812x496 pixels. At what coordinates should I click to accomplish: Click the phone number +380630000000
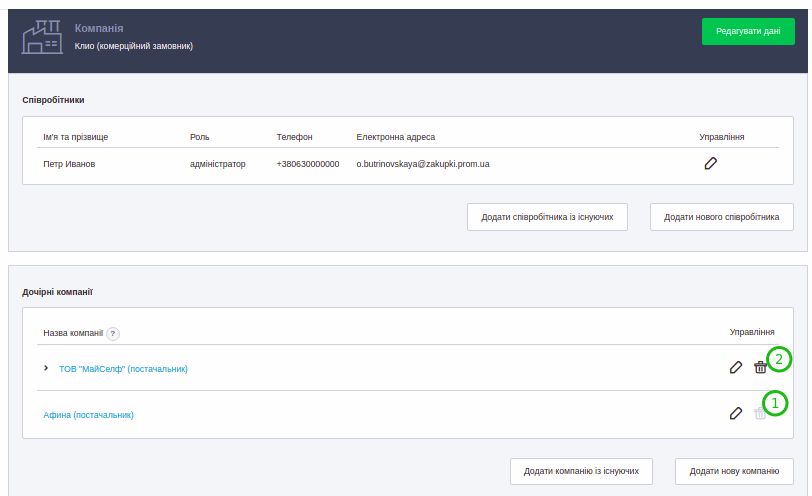(307, 164)
